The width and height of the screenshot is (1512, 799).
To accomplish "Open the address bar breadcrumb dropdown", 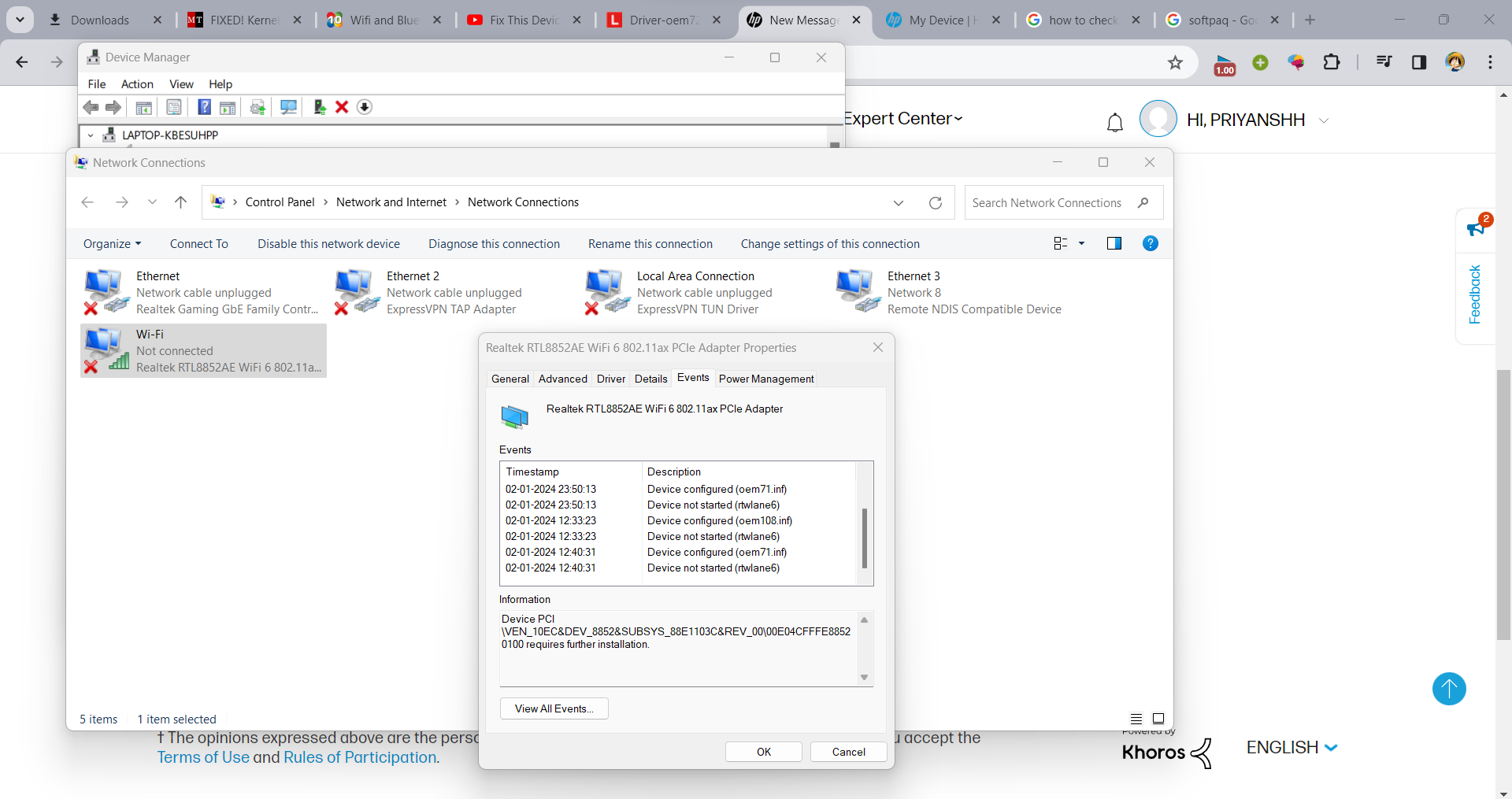I will pyautogui.click(x=898, y=202).
